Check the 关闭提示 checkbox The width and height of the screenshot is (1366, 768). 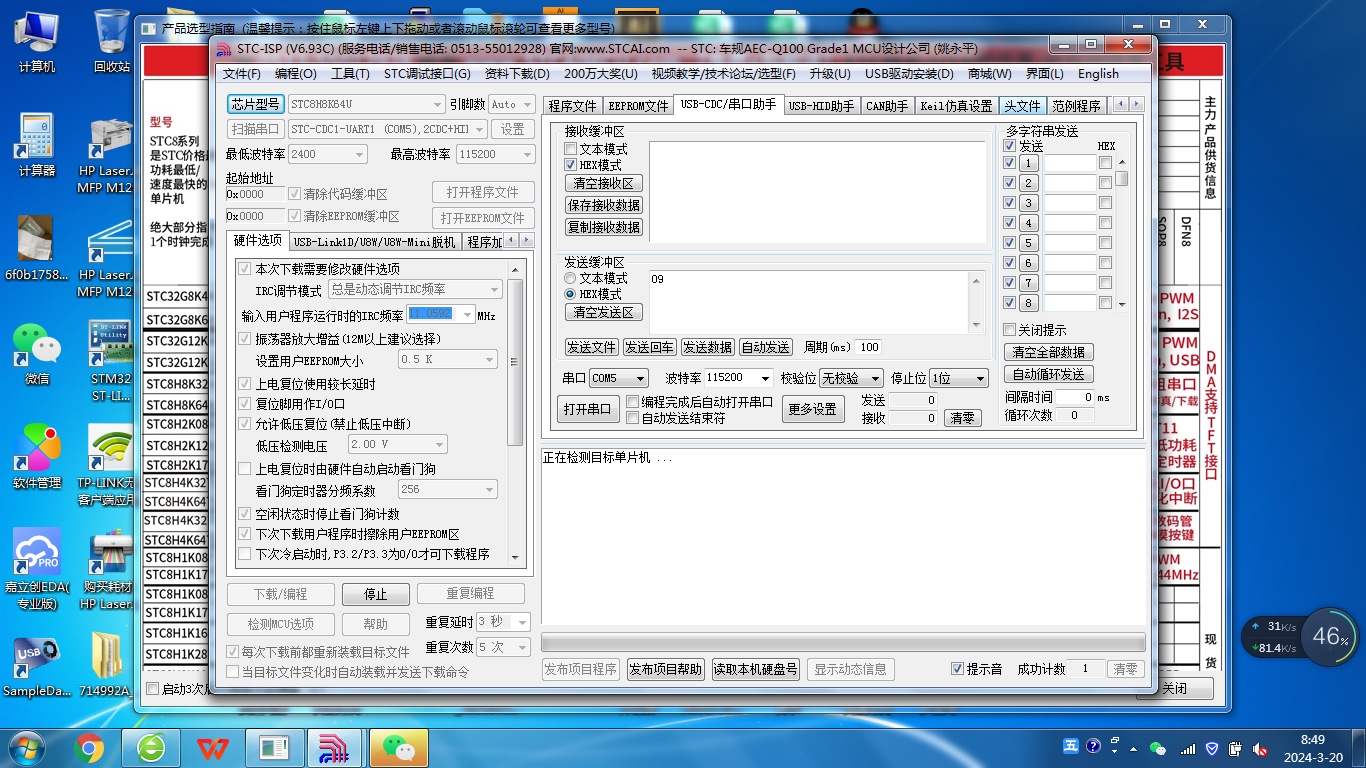(1009, 330)
